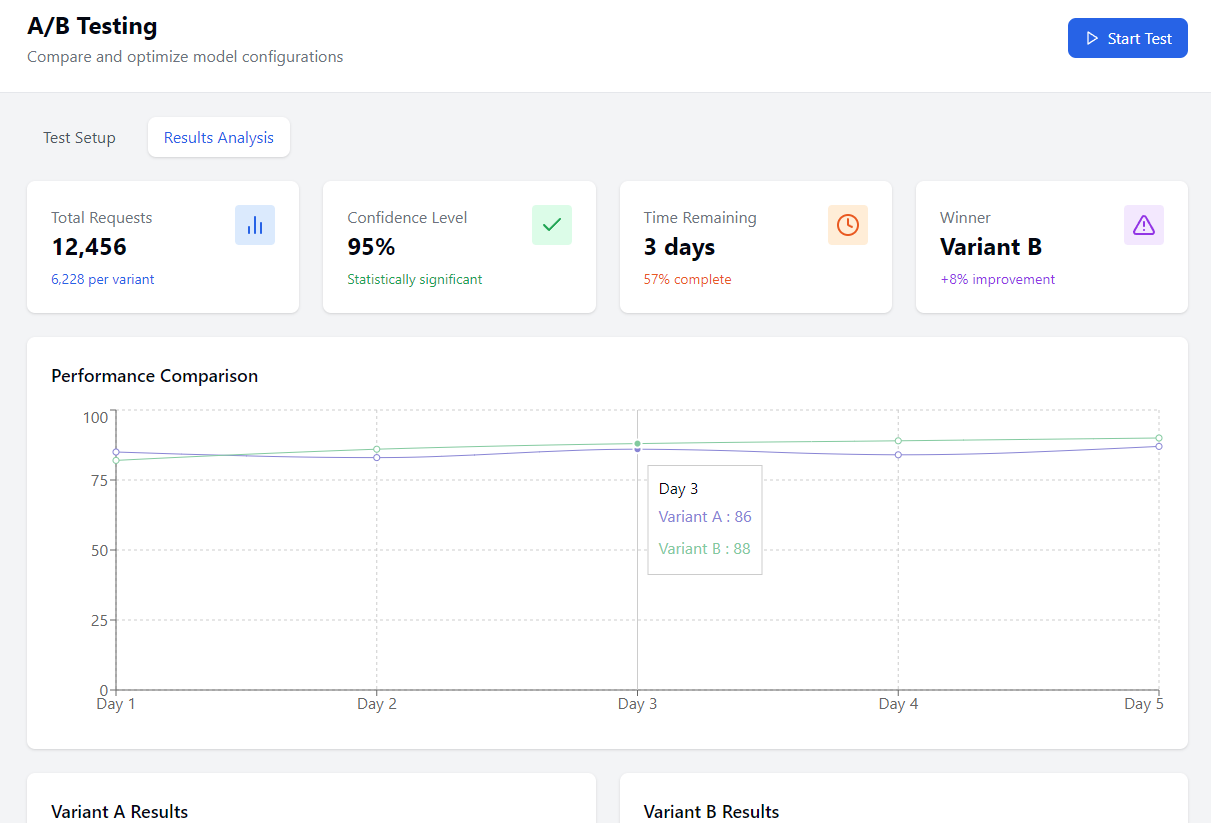Click "Variant A : 86" in the chart tooltip

[x=705, y=517]
